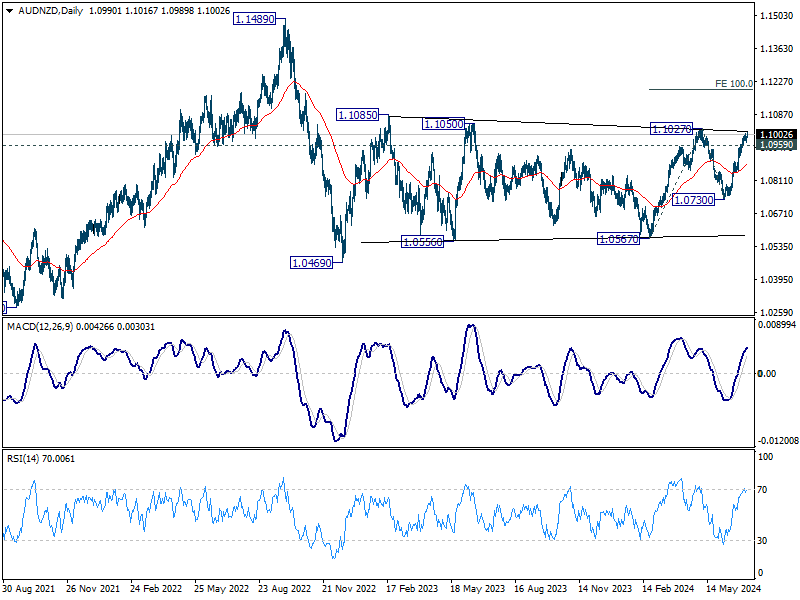The height and width of the screenshot is (600, 800).
Task: Select the 1.15030 price scale value
Action: 777,16
